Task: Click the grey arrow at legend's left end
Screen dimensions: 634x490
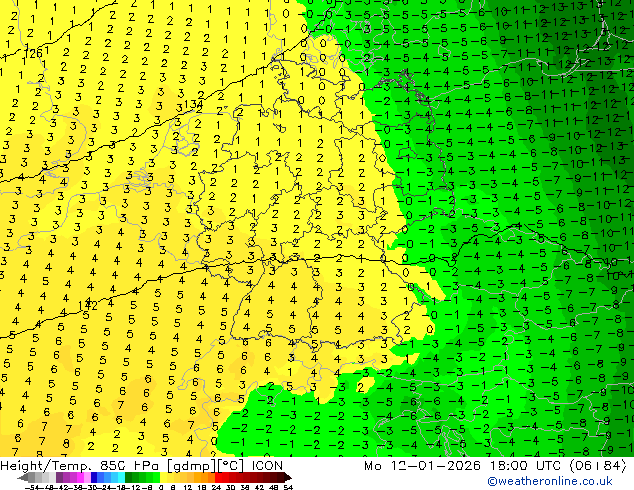Action: pyautogui.click(x=23, y=477)
